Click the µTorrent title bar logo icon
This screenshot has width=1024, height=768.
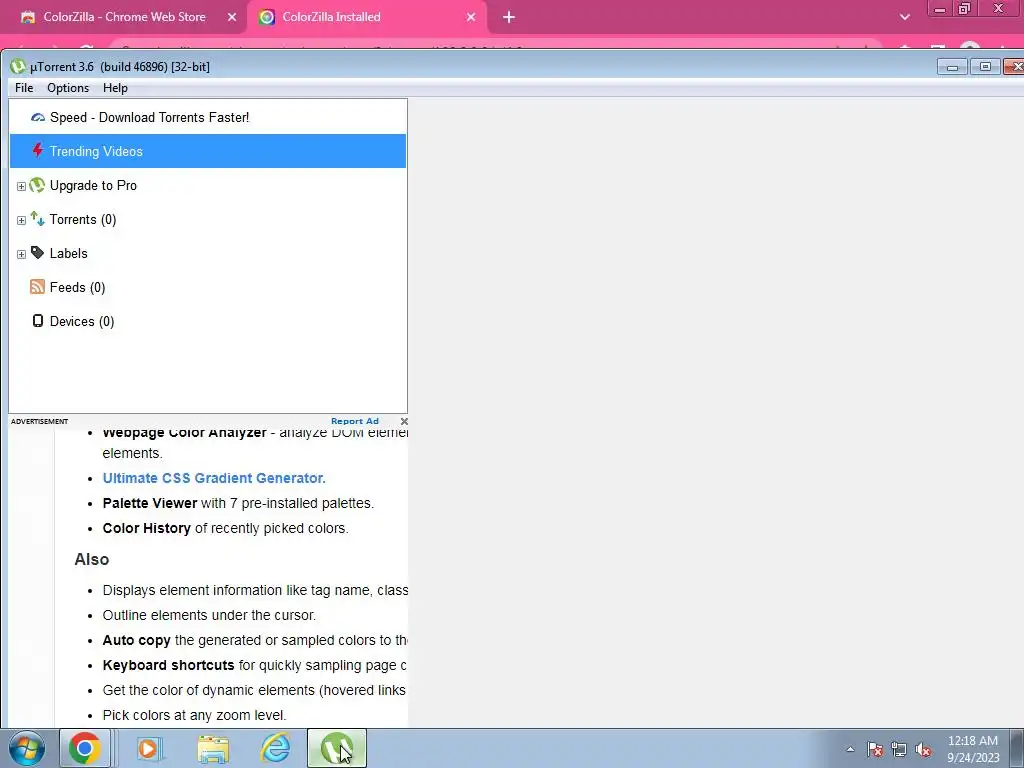(x=18, y=67)
